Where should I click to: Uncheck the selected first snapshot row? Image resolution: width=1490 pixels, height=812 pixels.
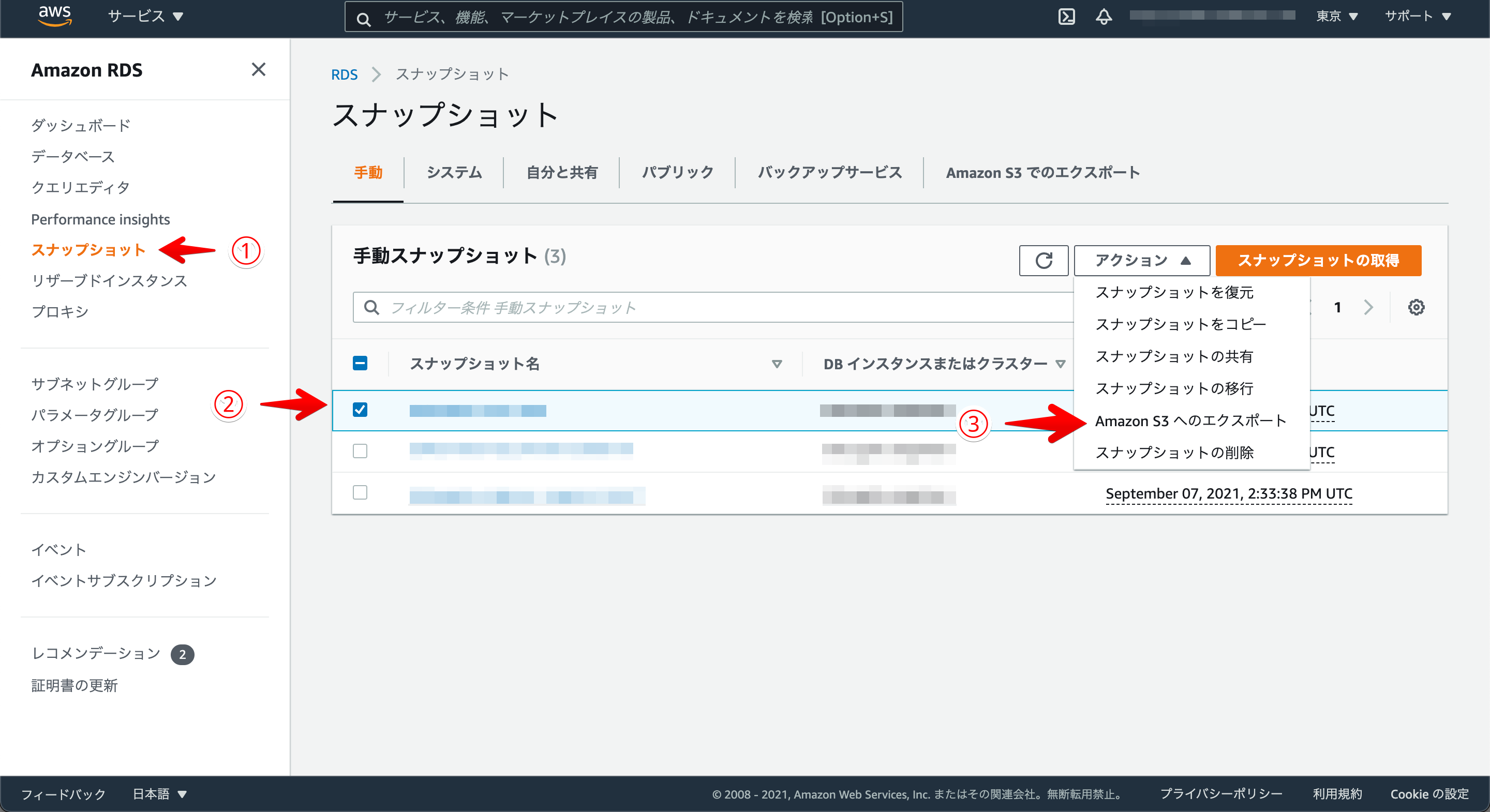[360, 410]
